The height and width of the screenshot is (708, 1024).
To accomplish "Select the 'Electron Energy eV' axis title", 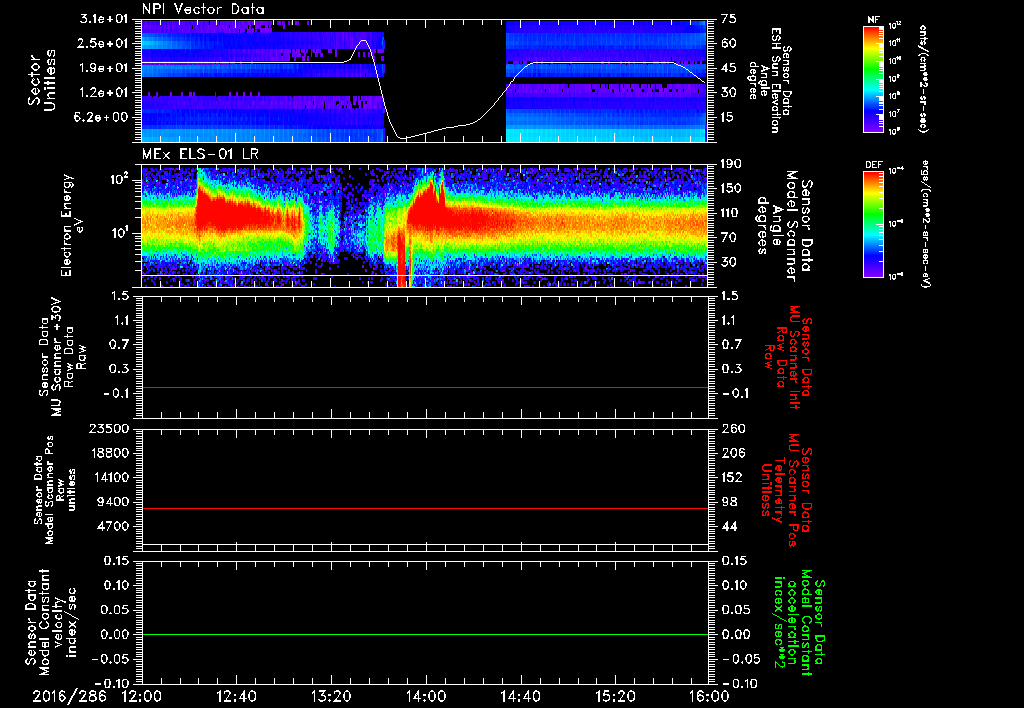I will tap(72, 225).
